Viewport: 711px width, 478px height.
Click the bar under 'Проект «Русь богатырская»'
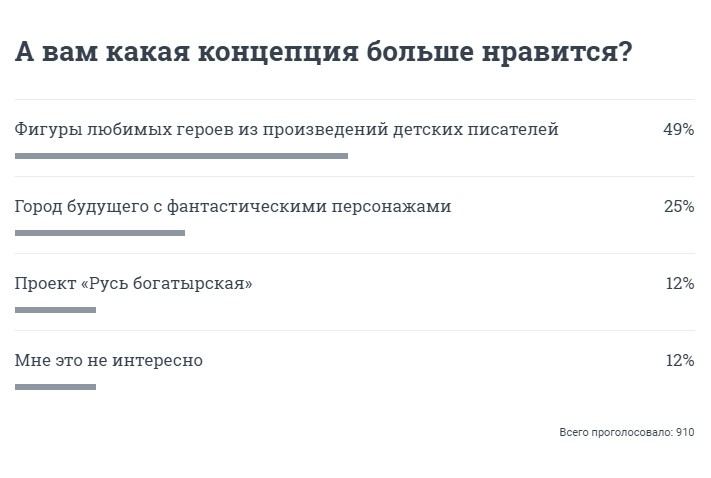(x=55, y=310)
